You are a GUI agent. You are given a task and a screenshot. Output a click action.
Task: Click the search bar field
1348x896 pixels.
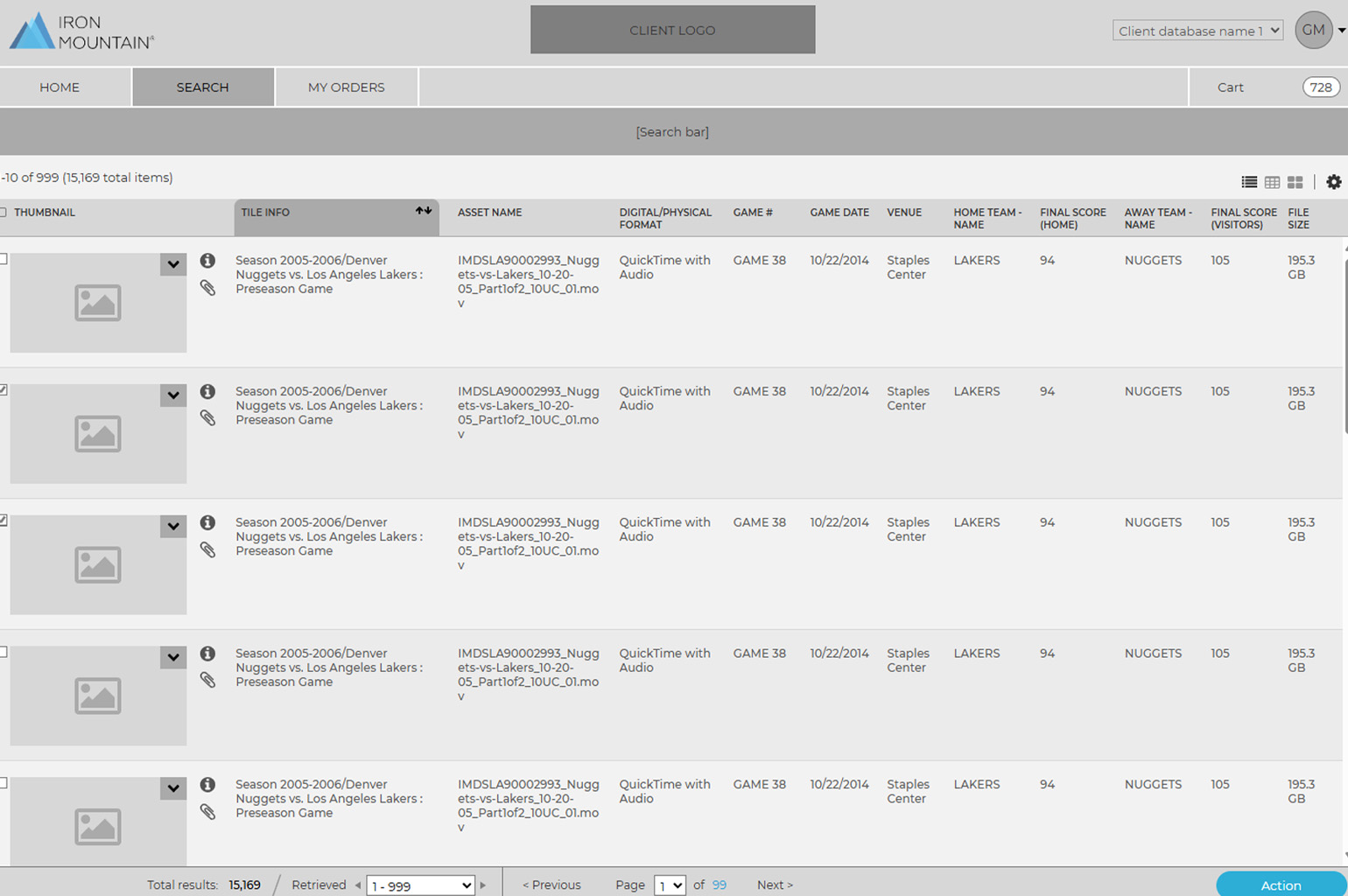click(672, 132)
